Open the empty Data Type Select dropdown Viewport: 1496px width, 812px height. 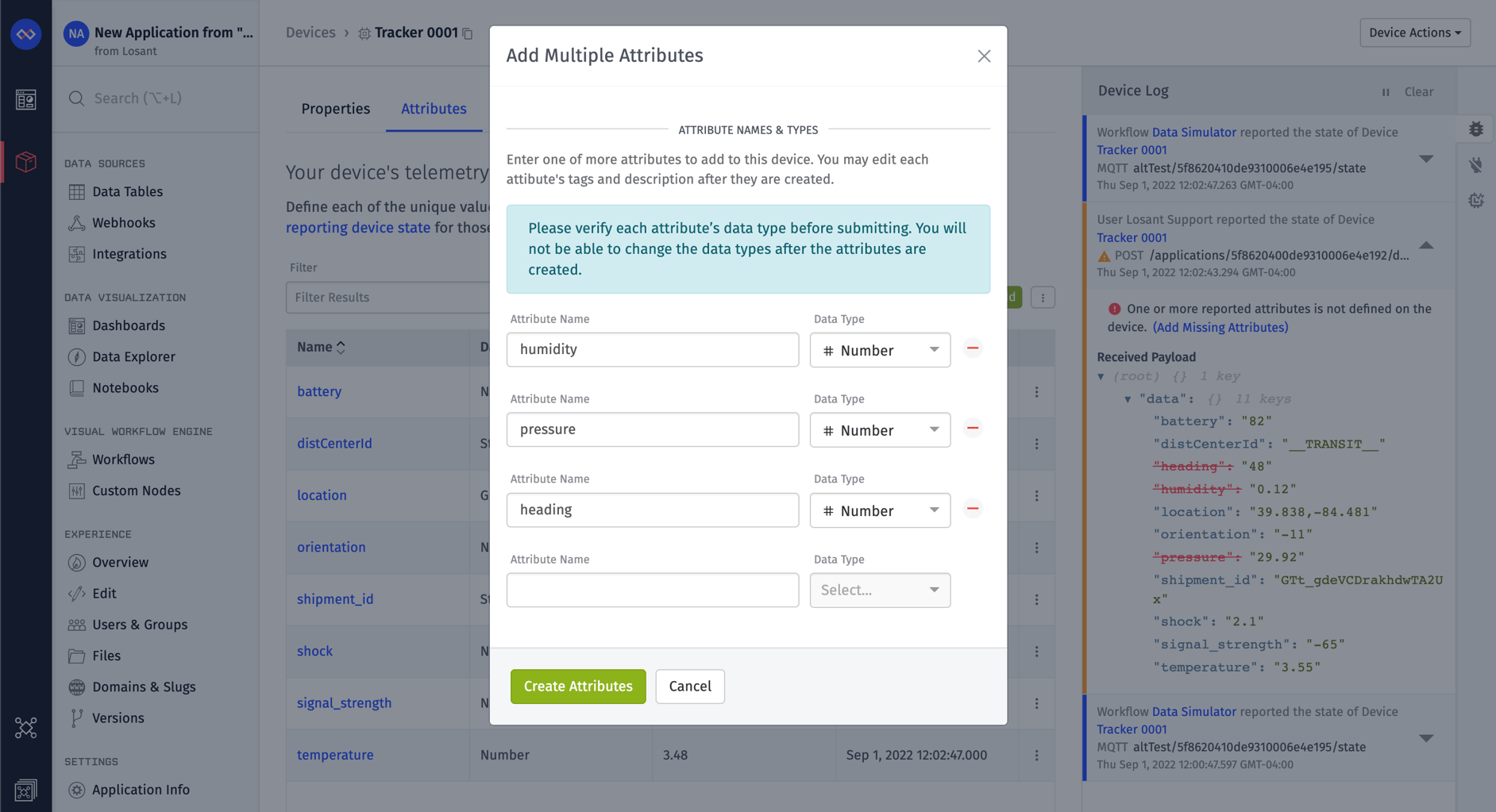click(x=880, y=590)
